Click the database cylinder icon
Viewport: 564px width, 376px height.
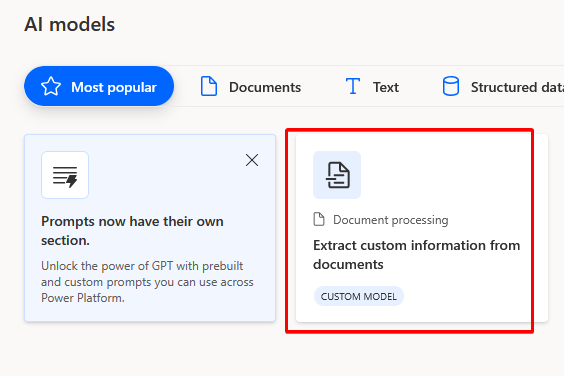click(451, 86)
